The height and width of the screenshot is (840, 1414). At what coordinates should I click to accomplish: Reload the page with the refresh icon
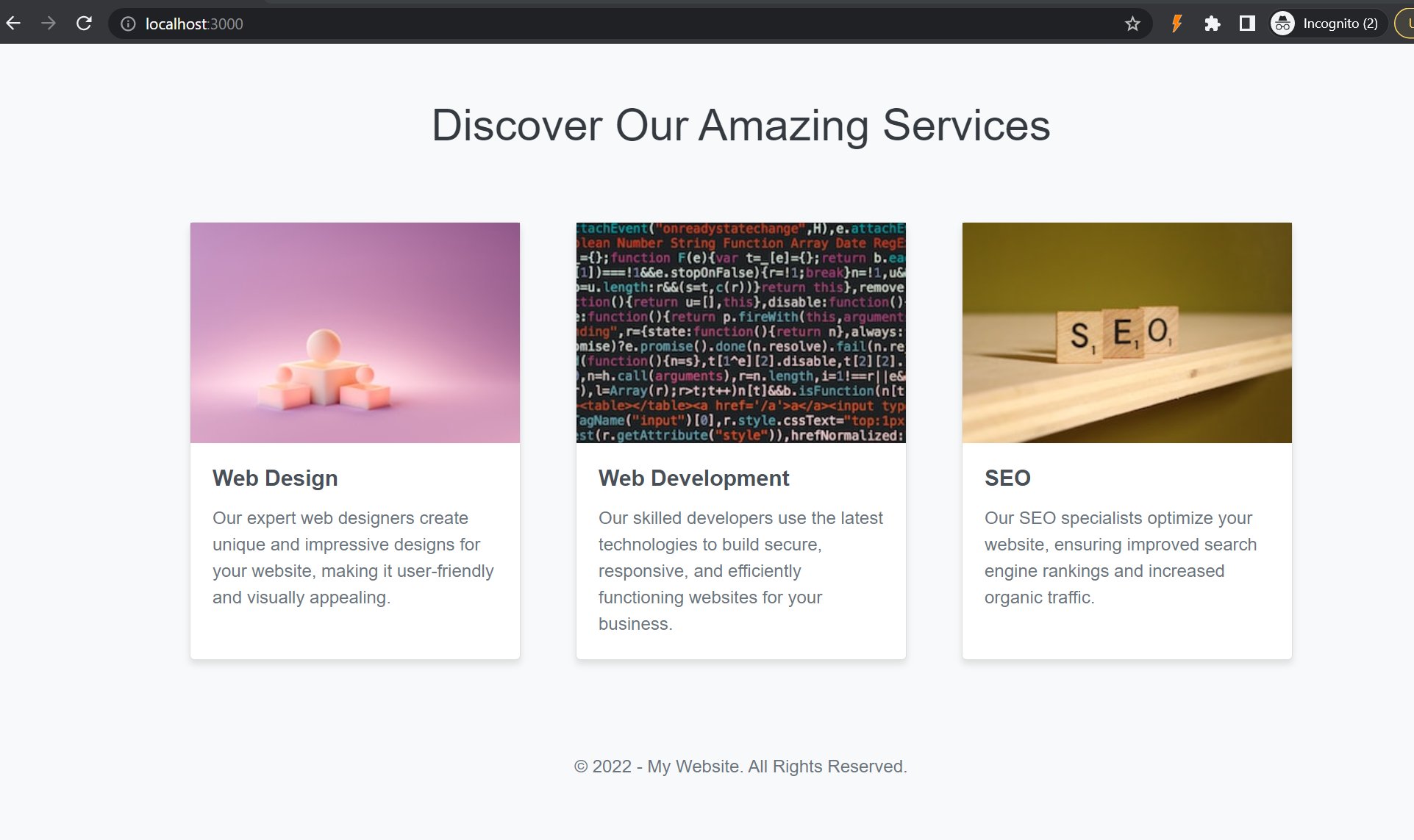[84, 24]
